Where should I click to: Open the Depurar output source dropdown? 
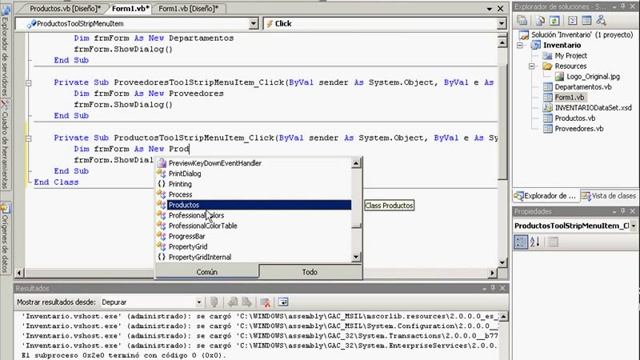pos(198,302)
